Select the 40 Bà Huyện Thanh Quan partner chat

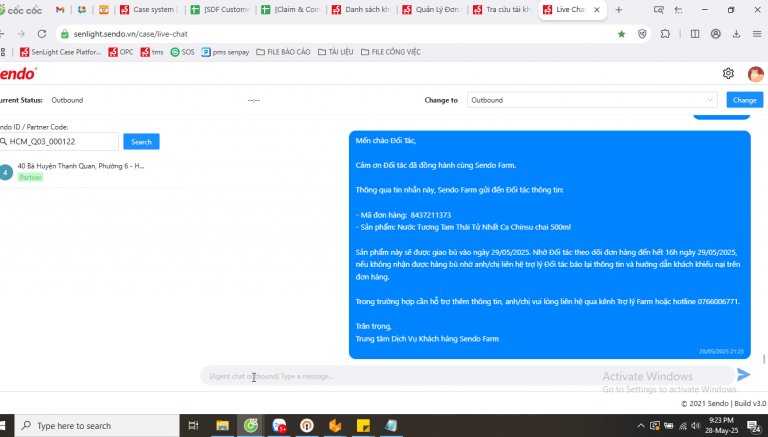pyautogui.click(x=91, y=171)
